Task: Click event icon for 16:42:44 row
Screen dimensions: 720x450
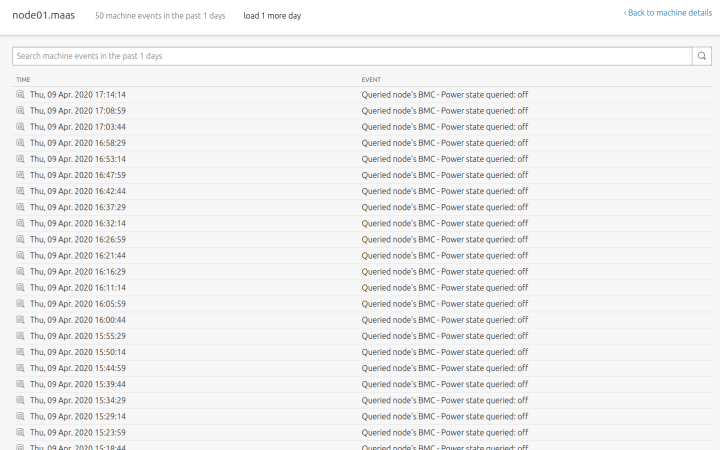Action: [x=20, y=191]
